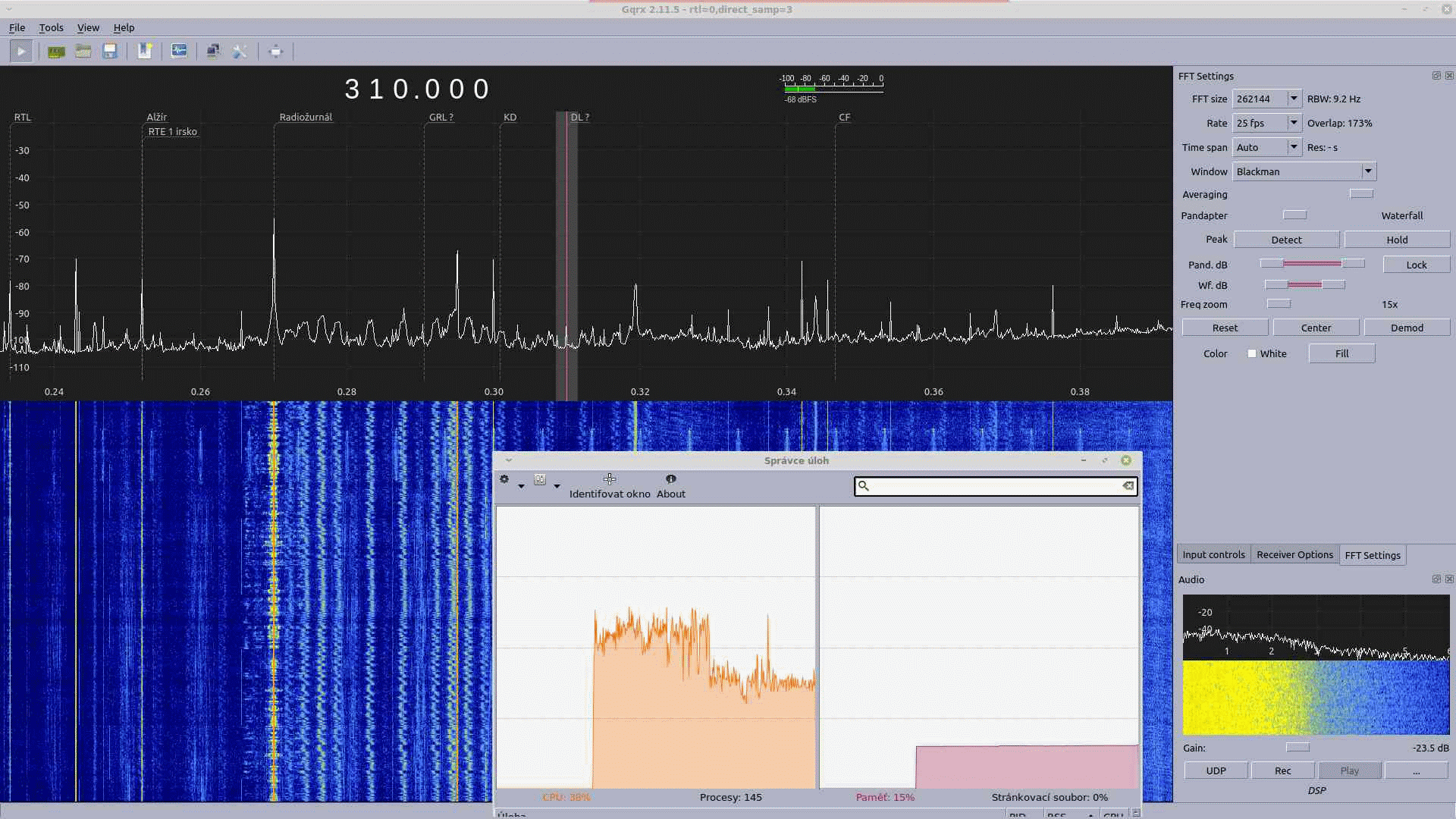
Task: Expand the Window type Blackman dropdown
Action: 1368,171
